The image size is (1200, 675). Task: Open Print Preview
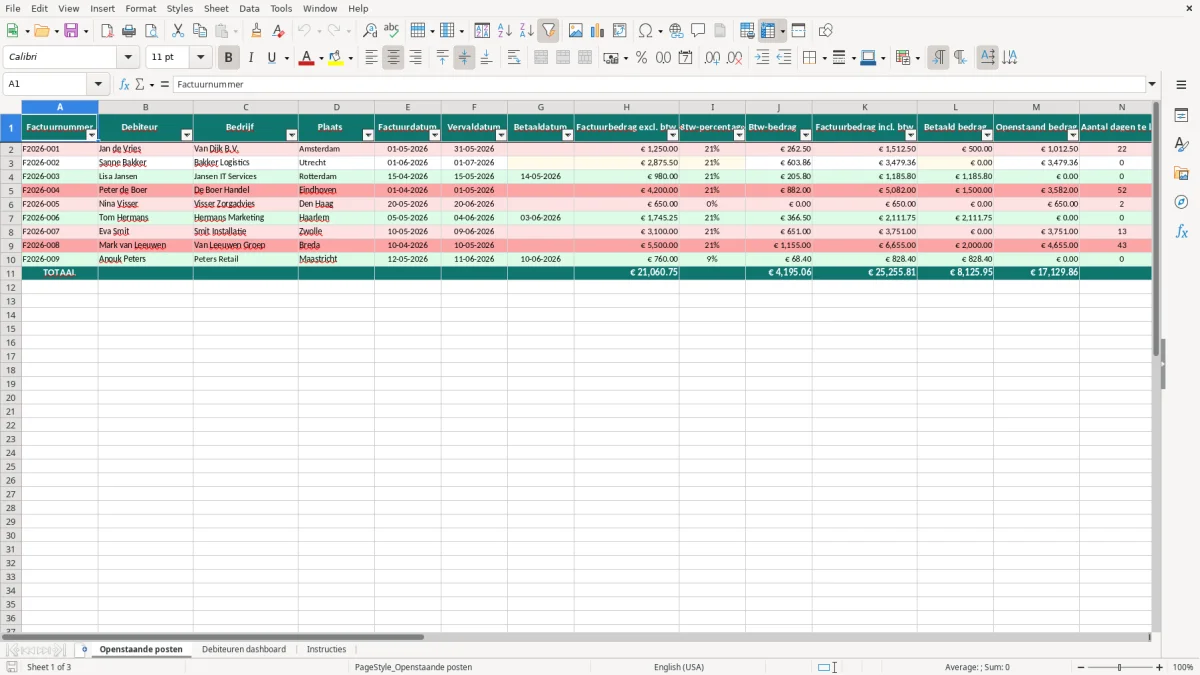pyautogui.click(x=151, y=31)
